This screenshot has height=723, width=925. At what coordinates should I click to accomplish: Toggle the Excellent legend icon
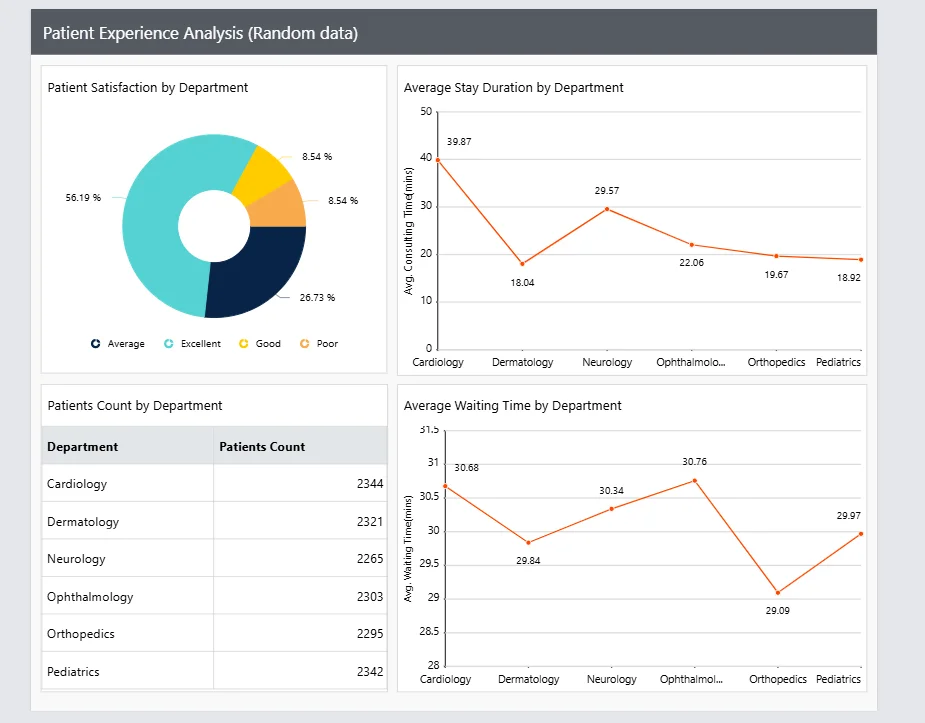[x=169, y=343]
